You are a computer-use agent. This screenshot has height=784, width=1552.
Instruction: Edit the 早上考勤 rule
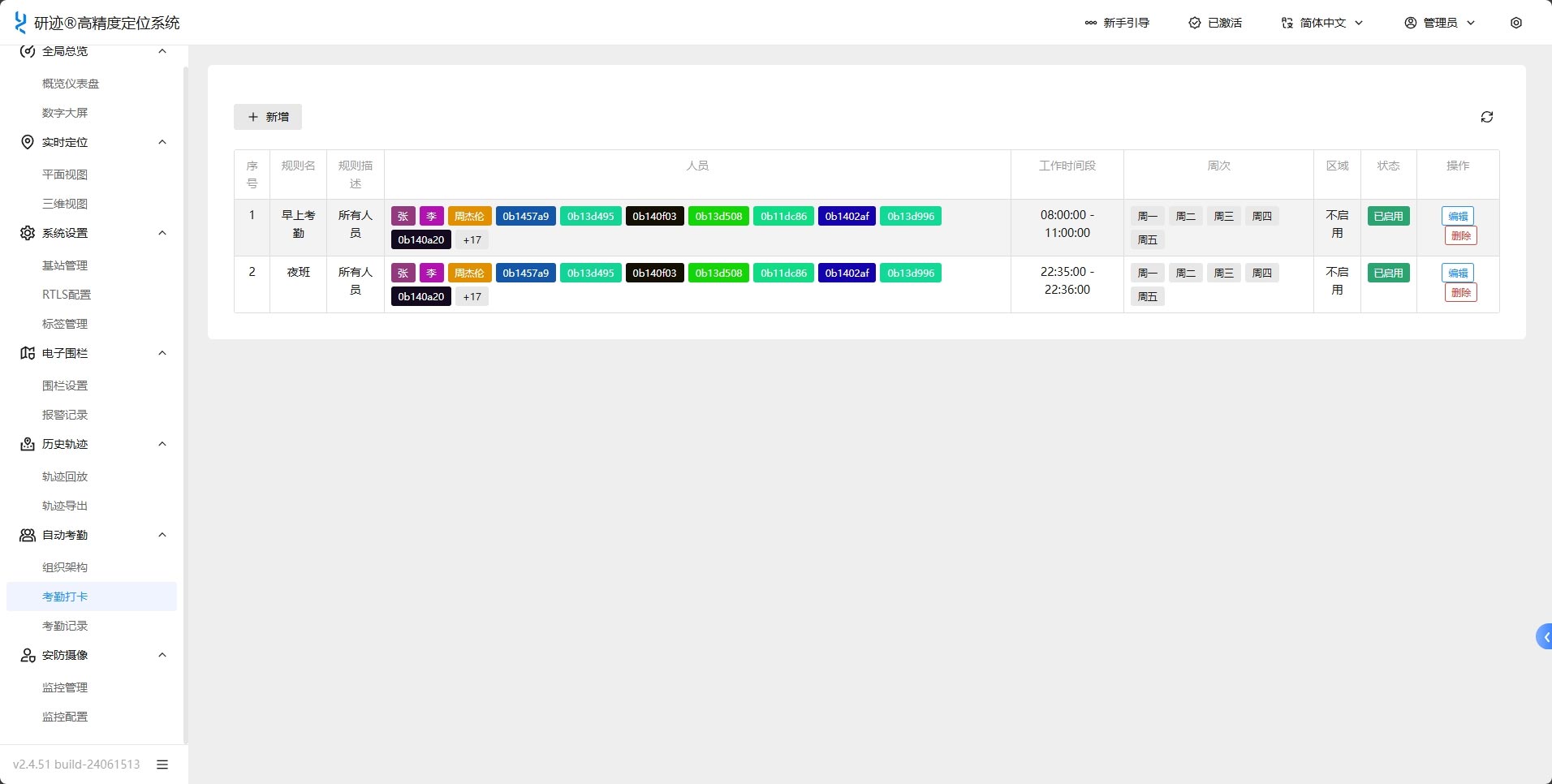point(1458,216)
